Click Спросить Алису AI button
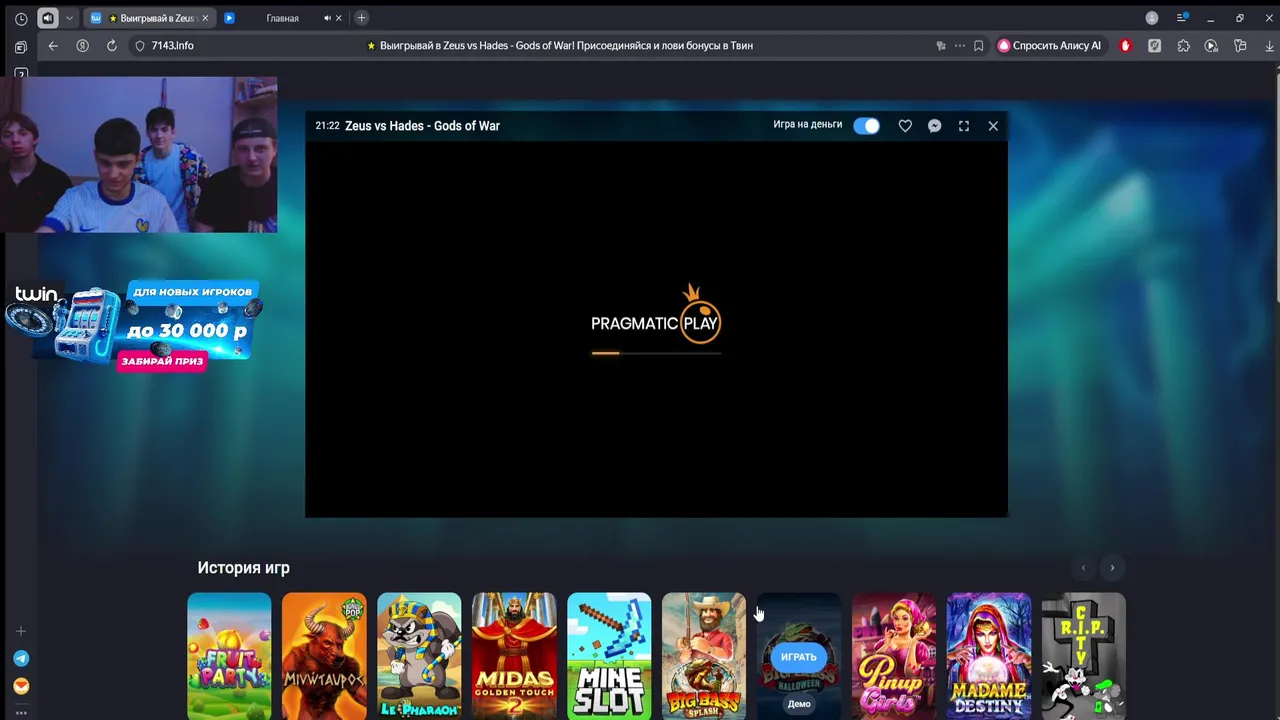Screen dimensions: 1280x720 [1050, 45]
